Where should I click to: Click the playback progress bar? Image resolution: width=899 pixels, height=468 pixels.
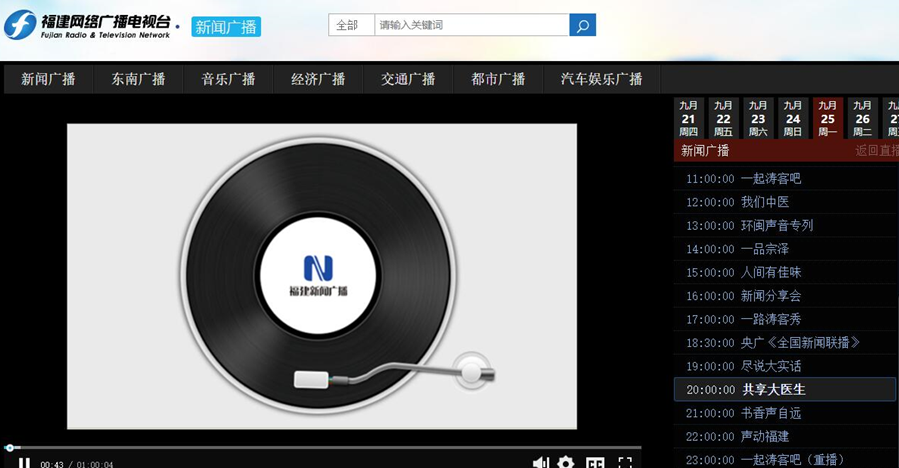pyautogui.click(x=320, y=447)
